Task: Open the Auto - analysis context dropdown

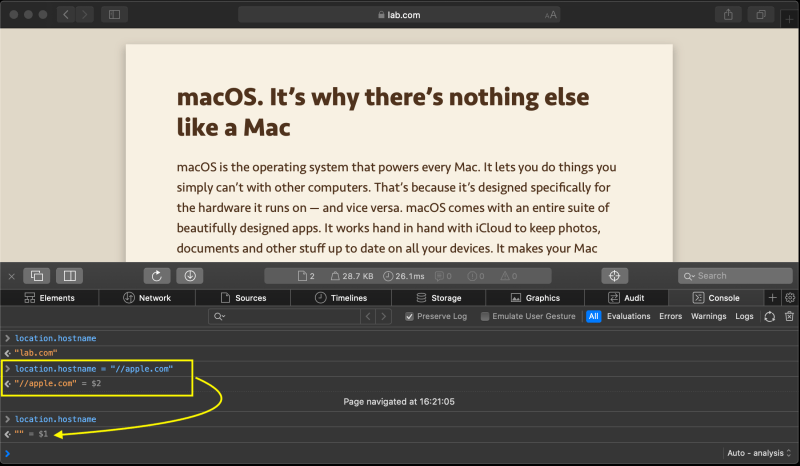Action: point(759,453)
